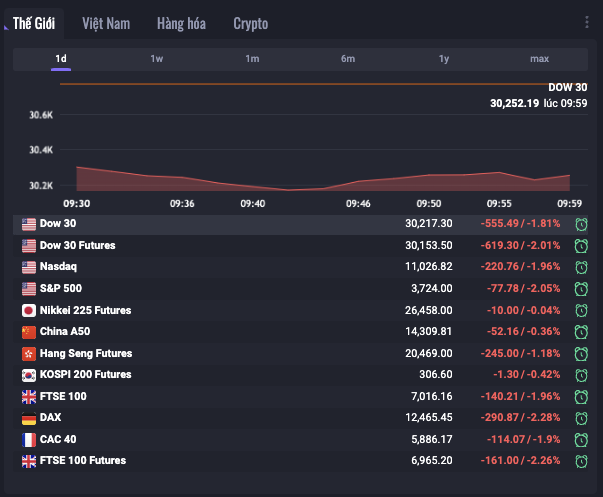Switch chart to 1m range

252,59
